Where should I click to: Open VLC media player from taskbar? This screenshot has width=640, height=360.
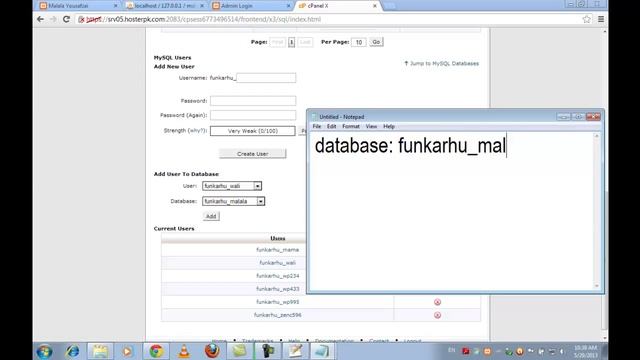[x=184, y=351]
